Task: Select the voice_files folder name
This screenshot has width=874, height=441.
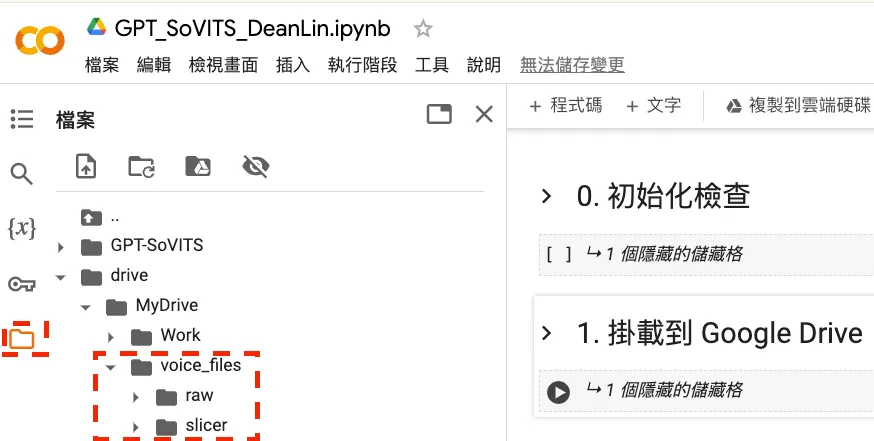Action: pyautogui.click(x=201, y=365)
